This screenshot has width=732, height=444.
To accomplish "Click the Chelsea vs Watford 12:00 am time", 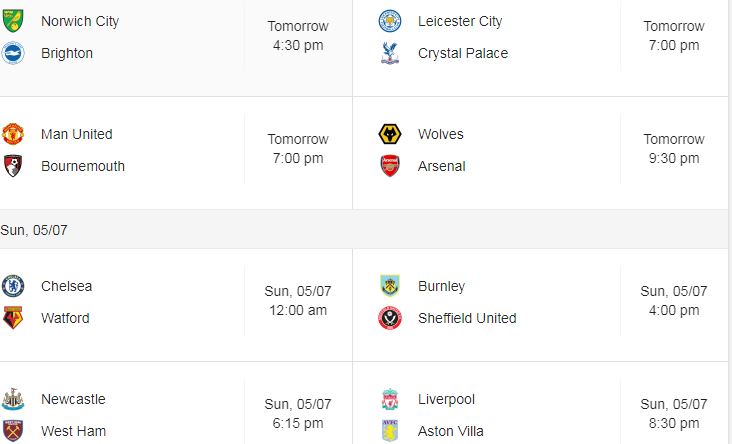I will (x=298, y=310).
